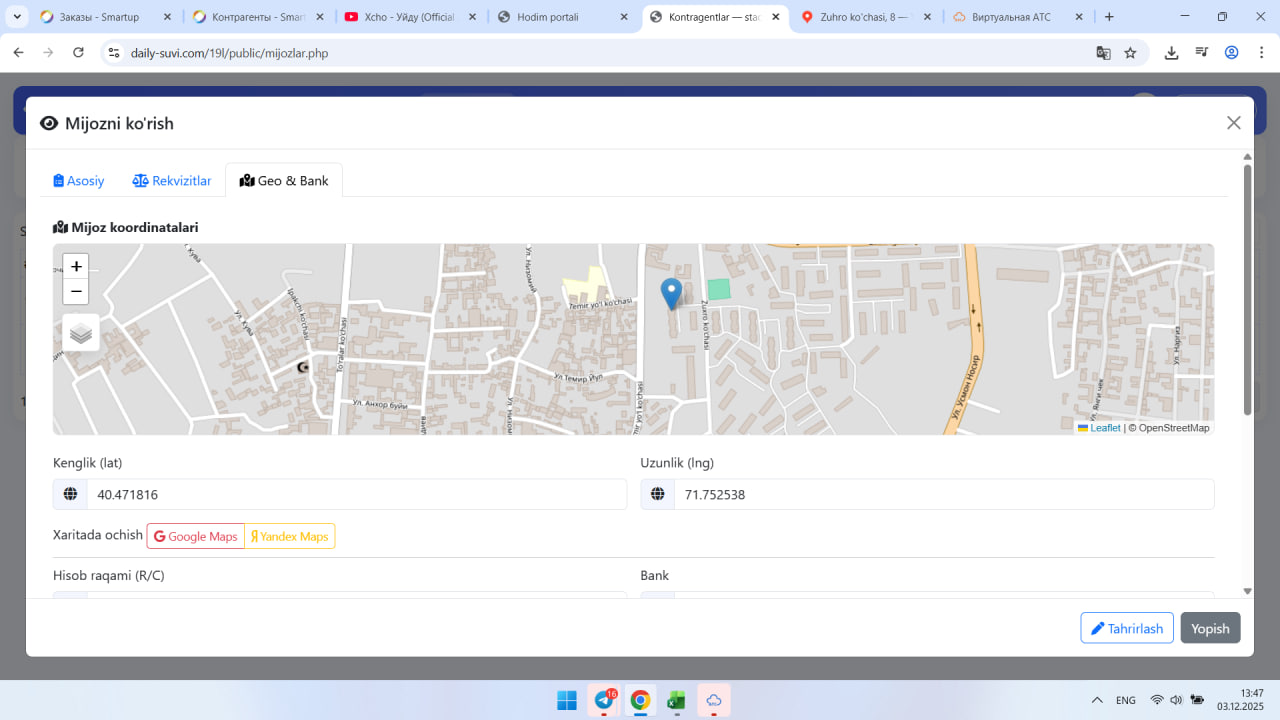The width and height of the screenshot is (1280, 720).
Task: Open the Chrome profile menu
Action: pyautogui.click(x=1232, y=53)
